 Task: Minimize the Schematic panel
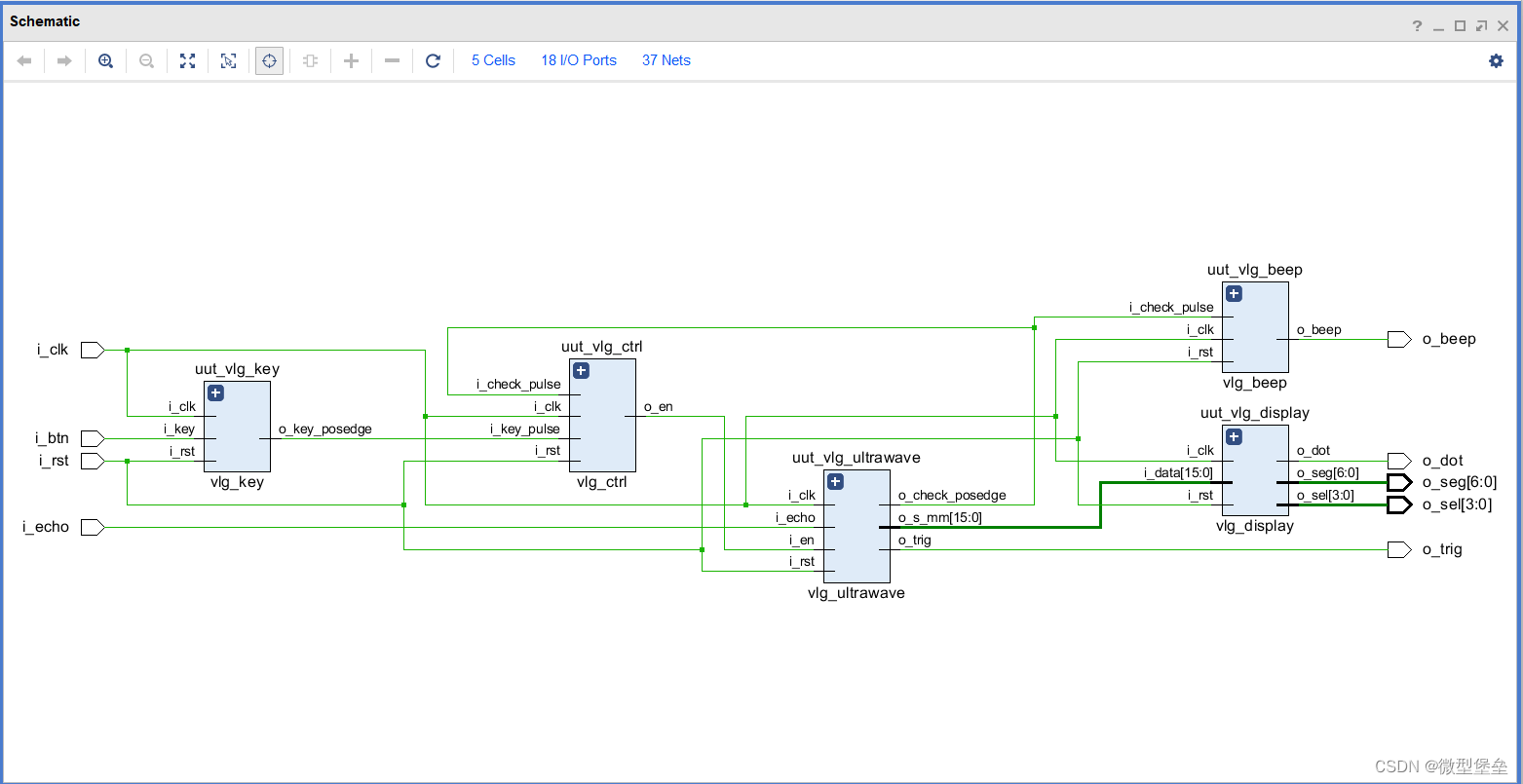coord(1438,26)
